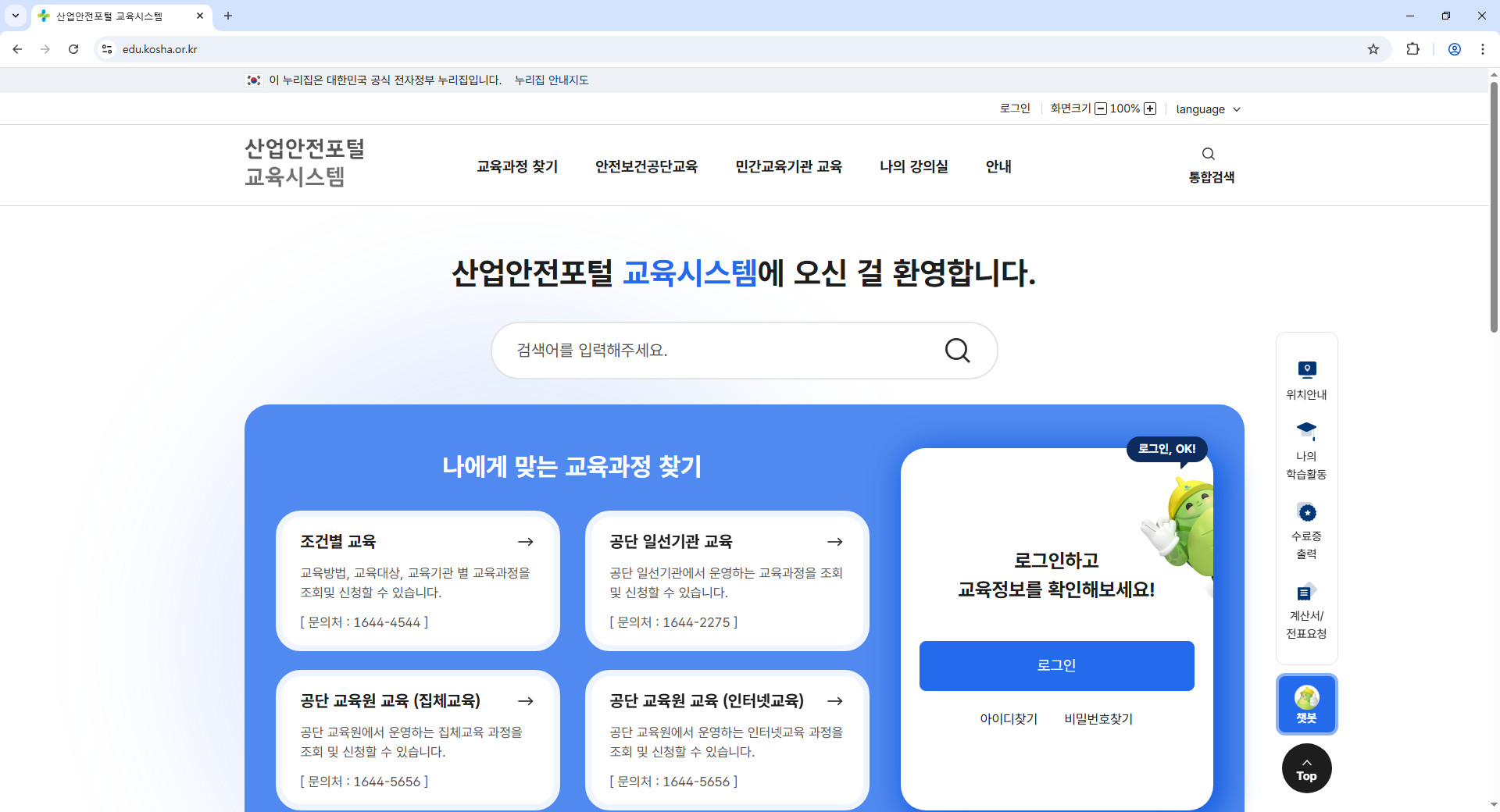Click the browser address bar URL

pos(160,49)
